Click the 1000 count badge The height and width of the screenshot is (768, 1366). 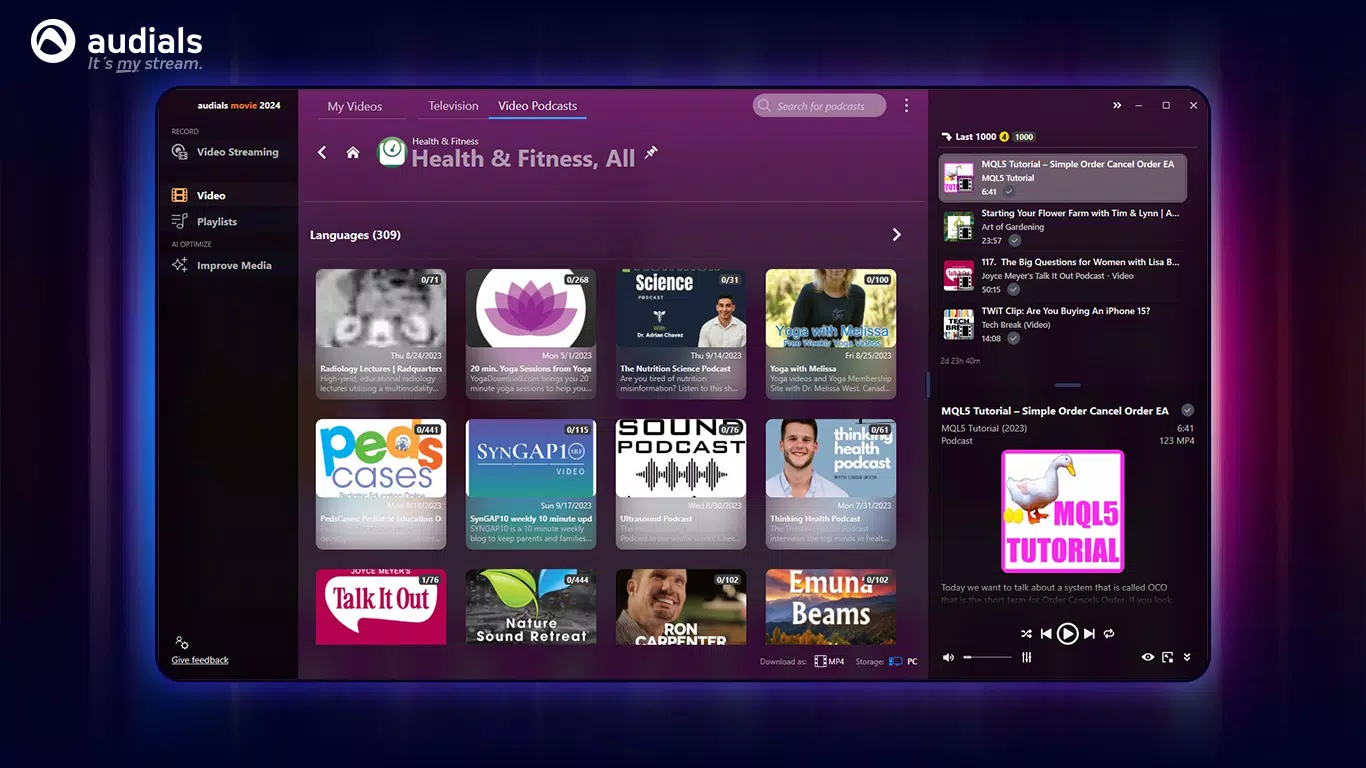pyautogui.click(x=1024, y=137)
